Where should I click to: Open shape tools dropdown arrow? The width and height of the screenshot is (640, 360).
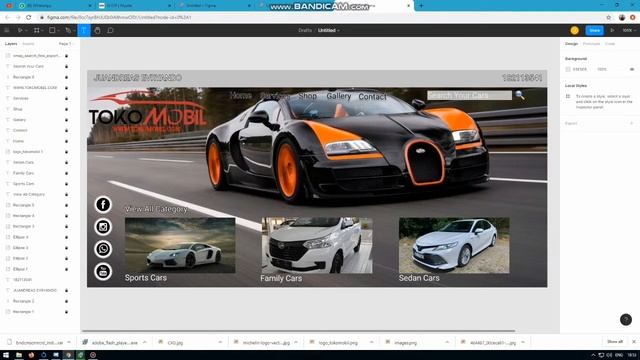coord(58,31)
